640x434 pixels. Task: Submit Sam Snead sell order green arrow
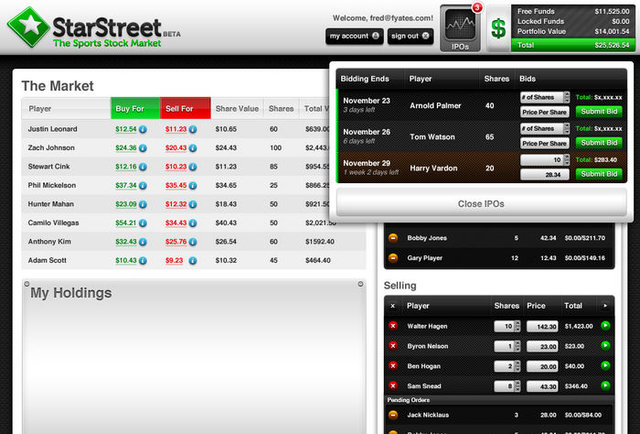[605, 385]
